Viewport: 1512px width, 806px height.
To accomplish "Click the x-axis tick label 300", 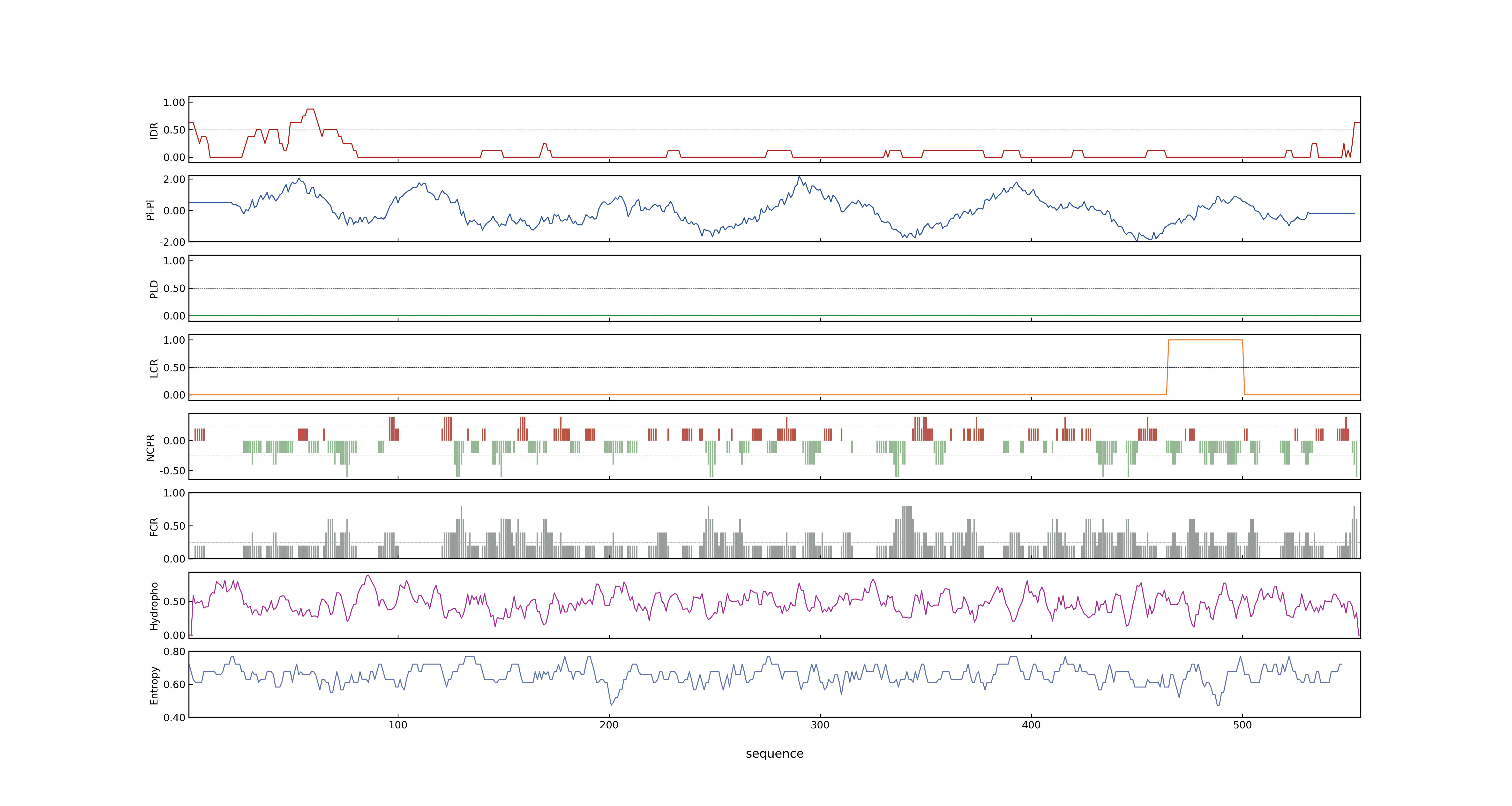I will tap(820, 725).
